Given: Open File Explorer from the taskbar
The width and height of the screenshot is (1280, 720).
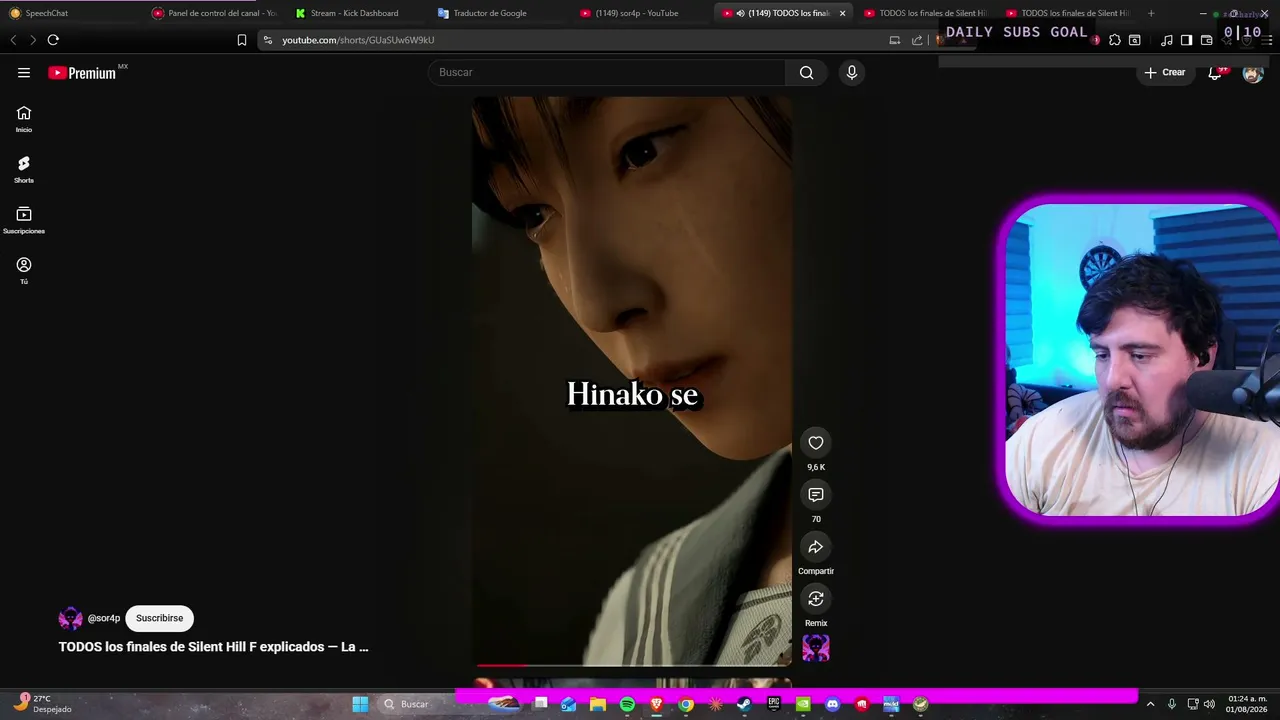Looking at the screenshot, I should pos(598,704).
